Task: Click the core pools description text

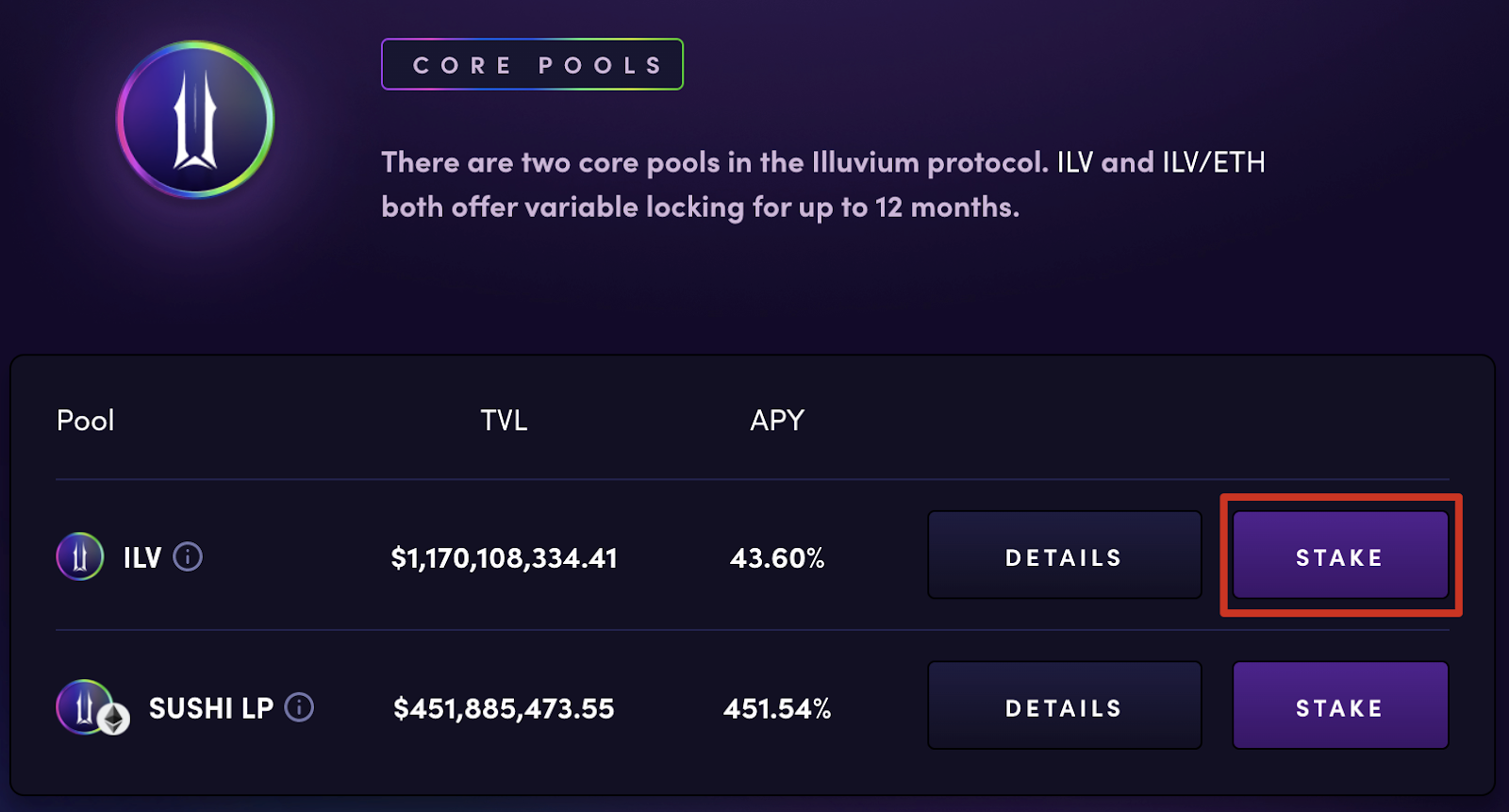Action: [821, 185]
